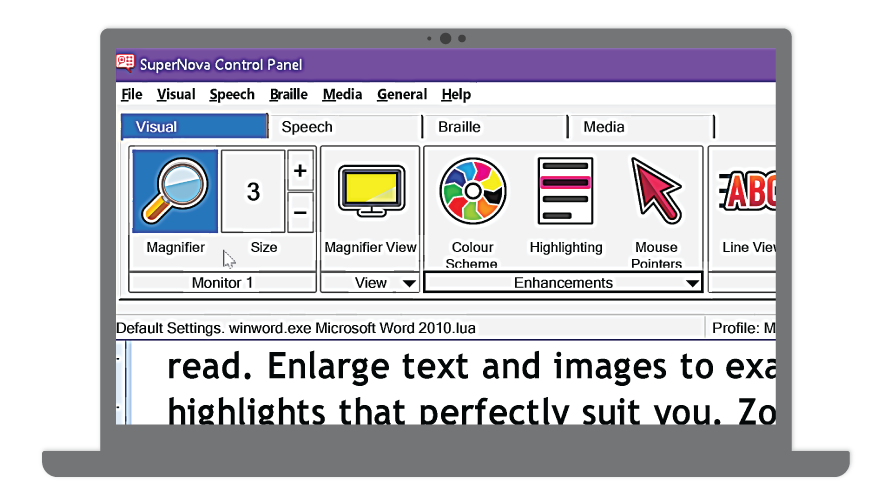Open the Magnifier View monitor icon
889x500 pixels.
click(371, 190)
